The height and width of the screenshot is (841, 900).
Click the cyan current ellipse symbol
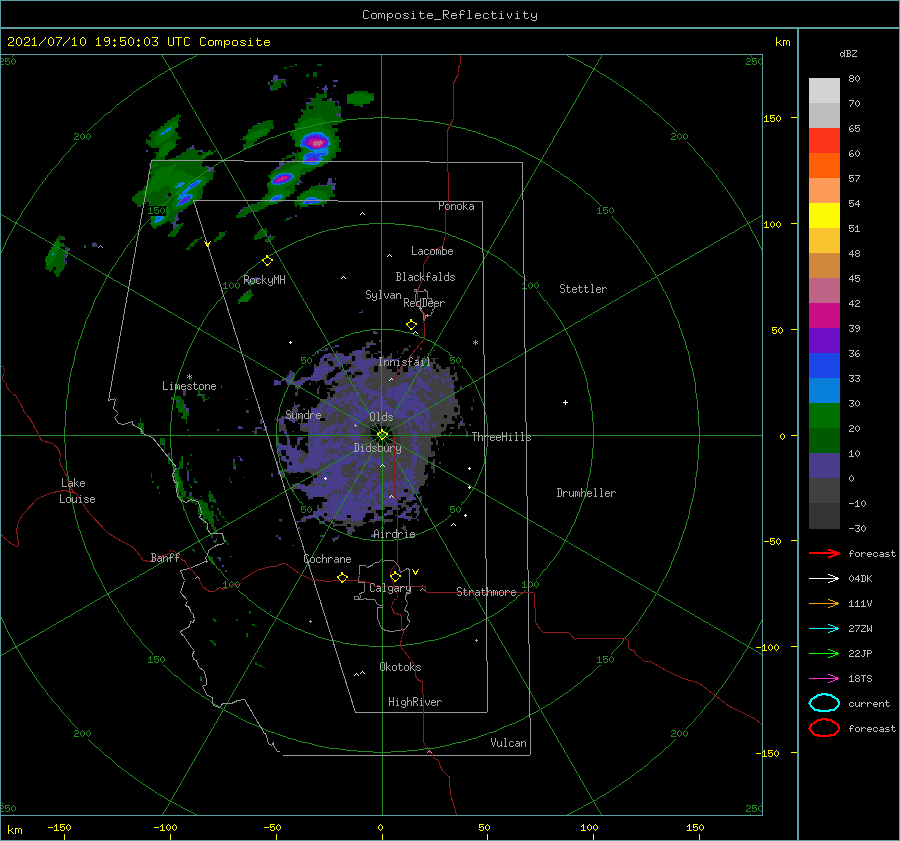pyautogui.click(x=824, y=703)
